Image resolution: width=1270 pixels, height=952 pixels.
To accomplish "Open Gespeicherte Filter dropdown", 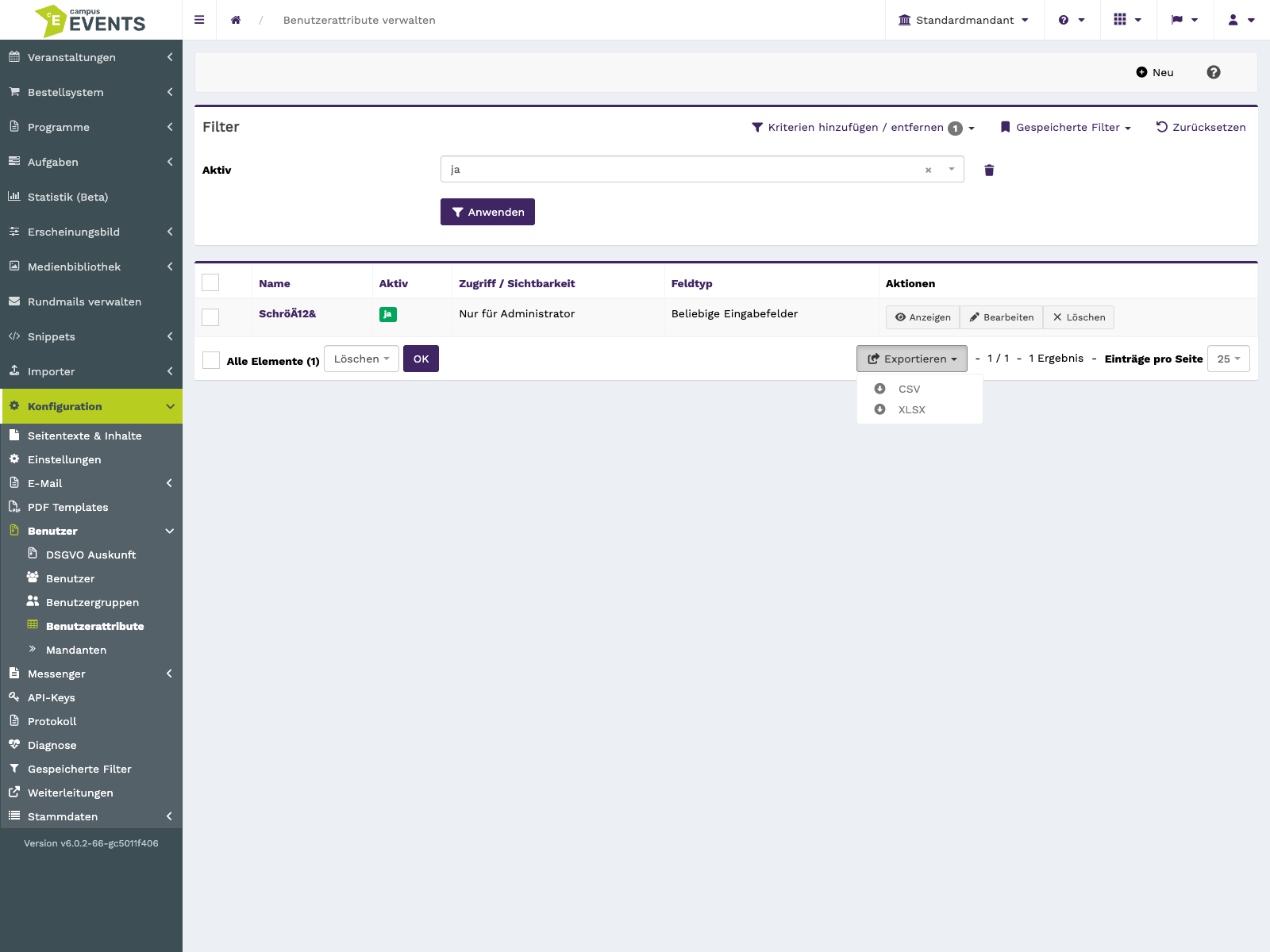I will click(x=1065, y=127).
